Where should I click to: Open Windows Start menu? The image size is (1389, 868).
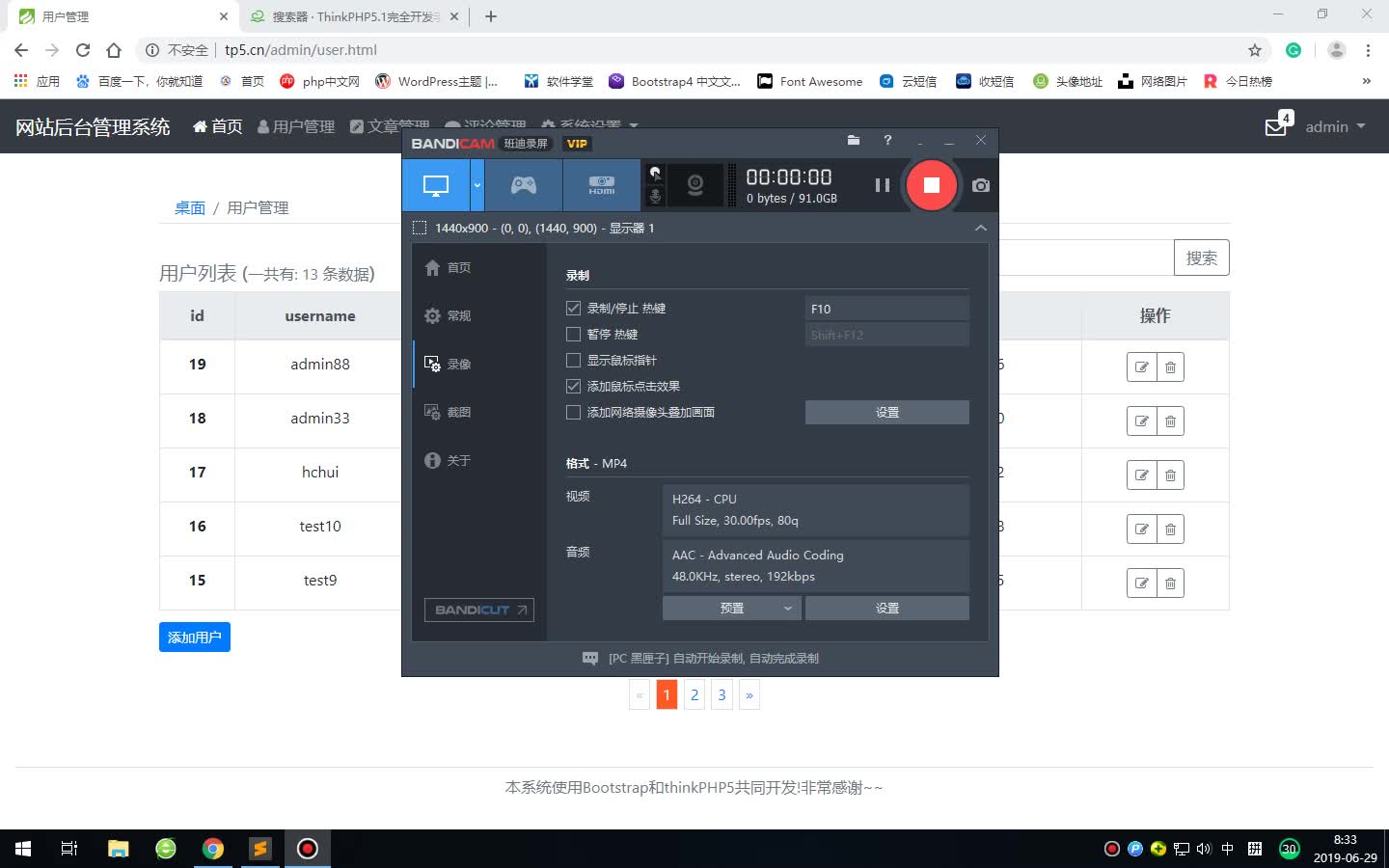tap(23, 849)
